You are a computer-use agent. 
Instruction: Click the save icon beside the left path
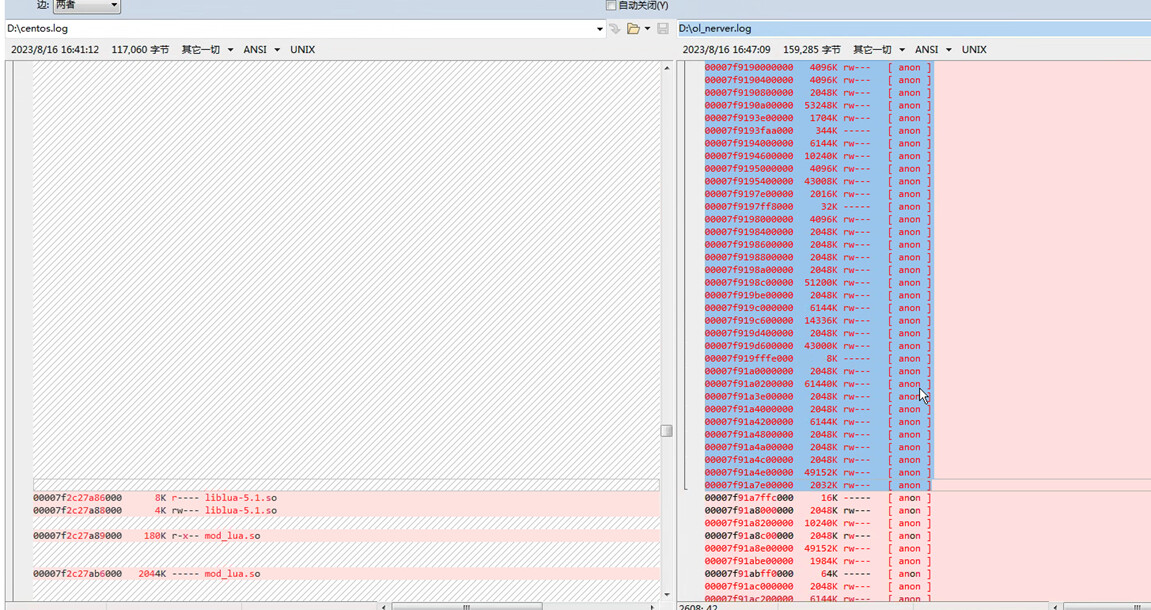[662, 29]
